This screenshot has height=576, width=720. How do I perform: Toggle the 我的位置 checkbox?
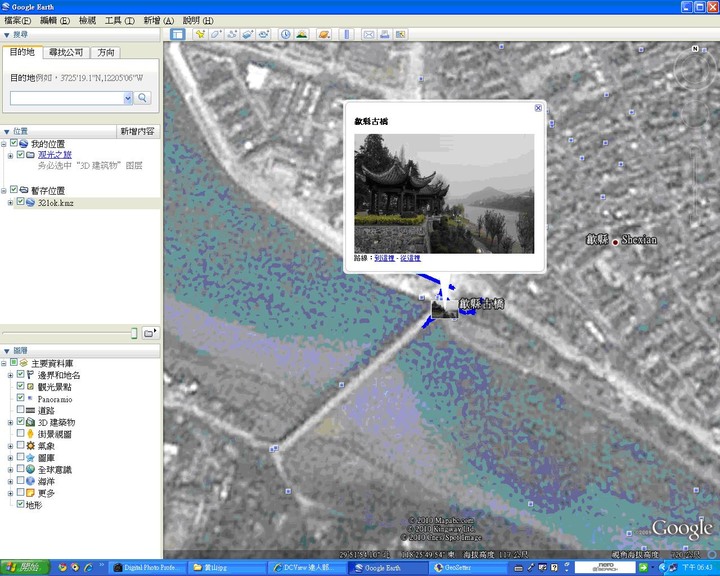(x=14, y=143)
